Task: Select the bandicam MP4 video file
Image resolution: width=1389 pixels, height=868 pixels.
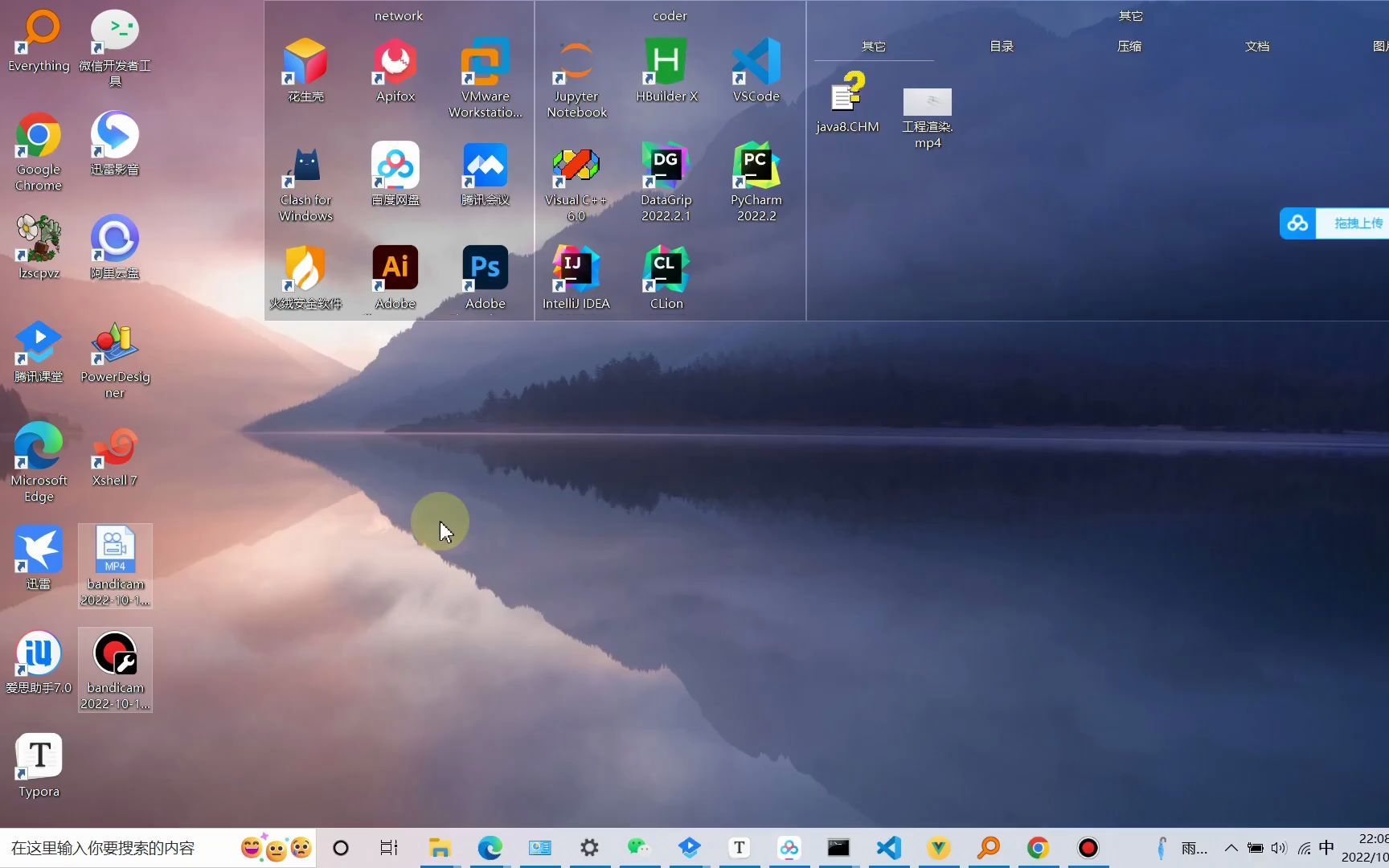Action: [x=115, y=567]
